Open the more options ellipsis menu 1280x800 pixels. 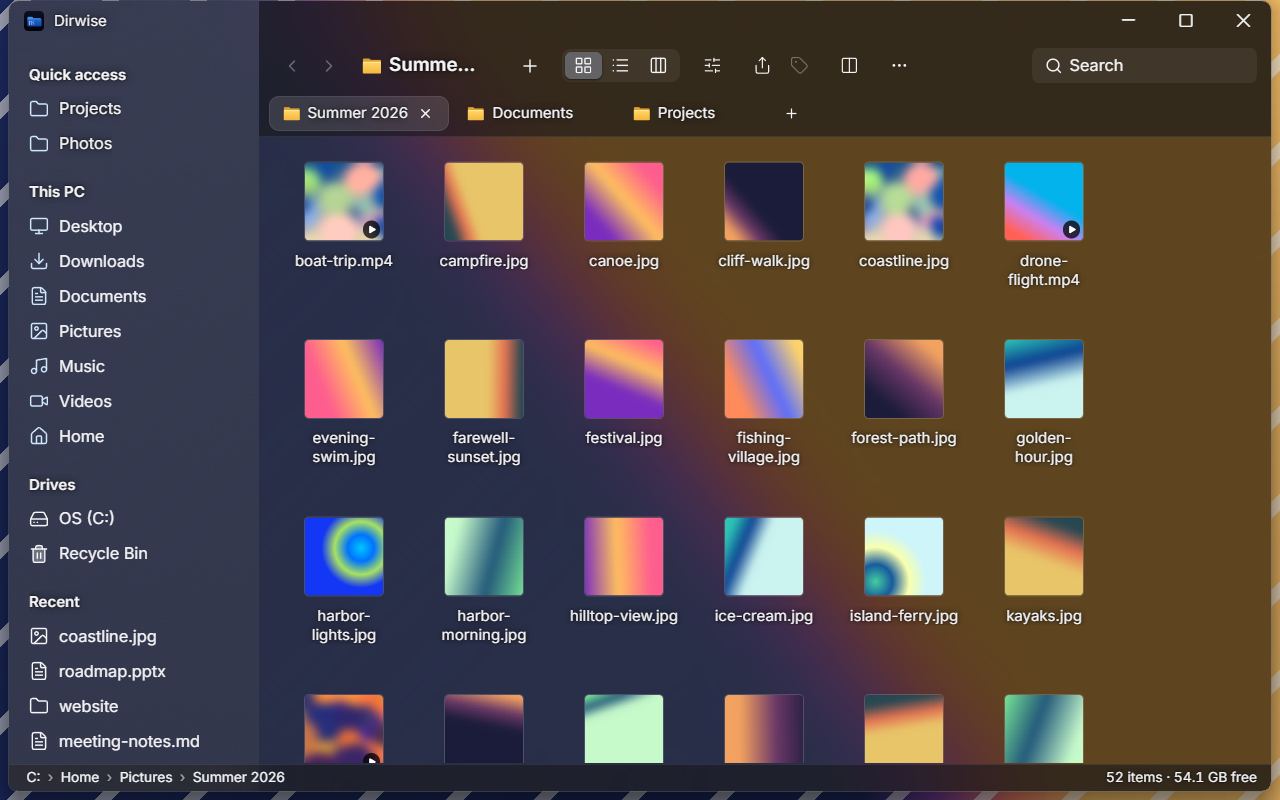(x=899, y=66)
